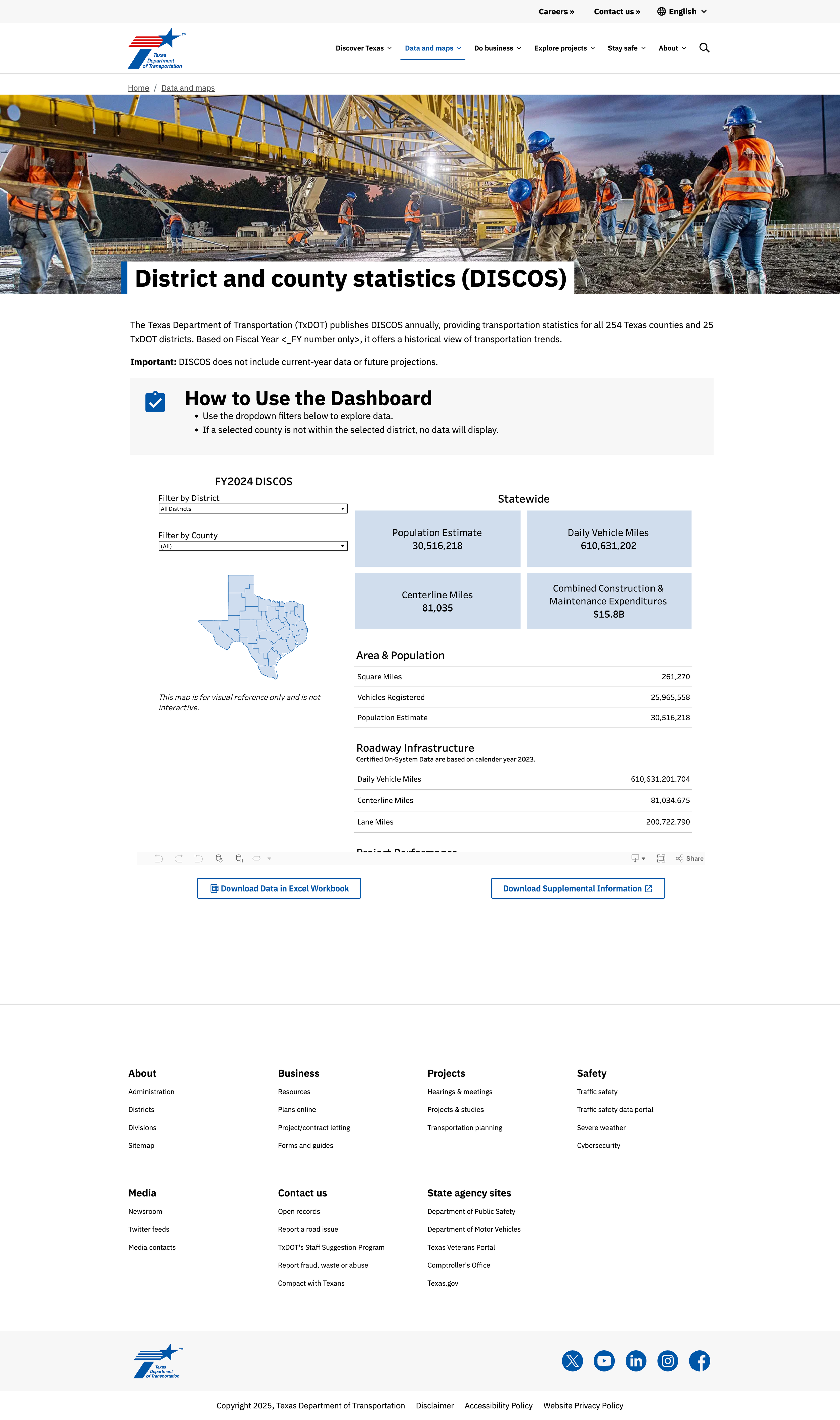The image size is (840, 1420).
Task: Click Download Supplemental Information button
Action: pyautogui.click(x=577, y=889)
